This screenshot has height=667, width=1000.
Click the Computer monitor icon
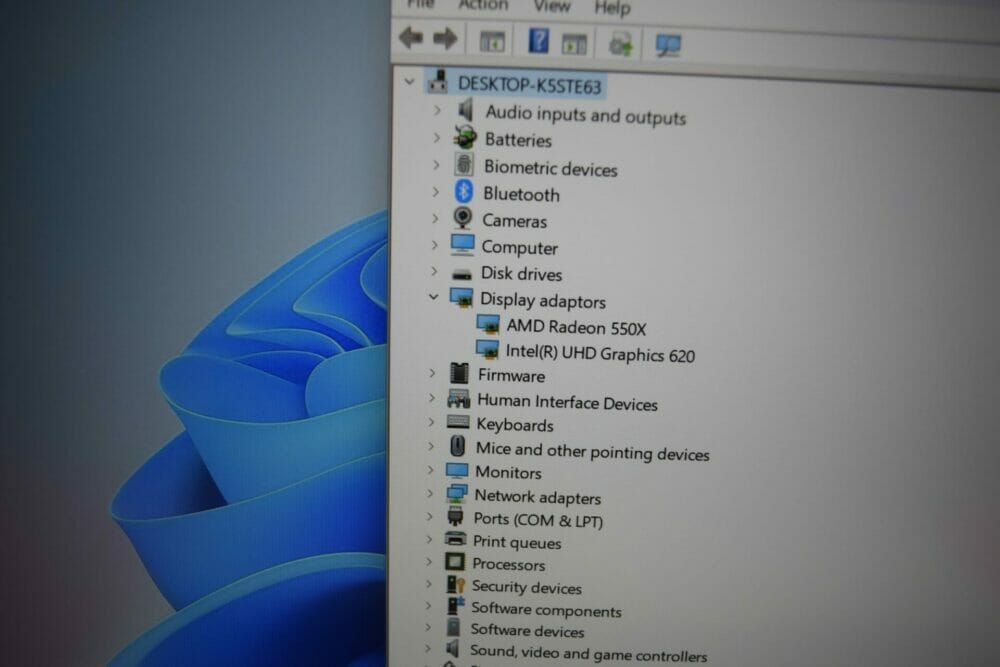[x=462, y=245]
